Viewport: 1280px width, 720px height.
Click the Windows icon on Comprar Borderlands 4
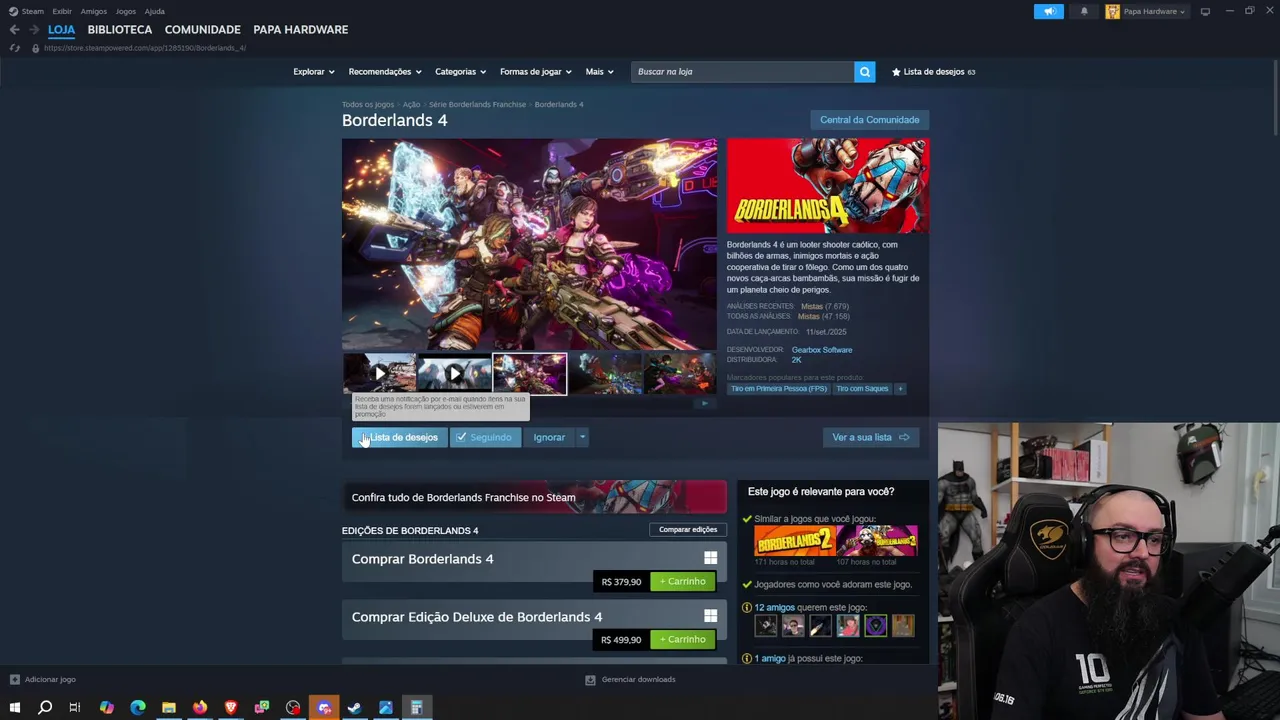coord(710,558)
